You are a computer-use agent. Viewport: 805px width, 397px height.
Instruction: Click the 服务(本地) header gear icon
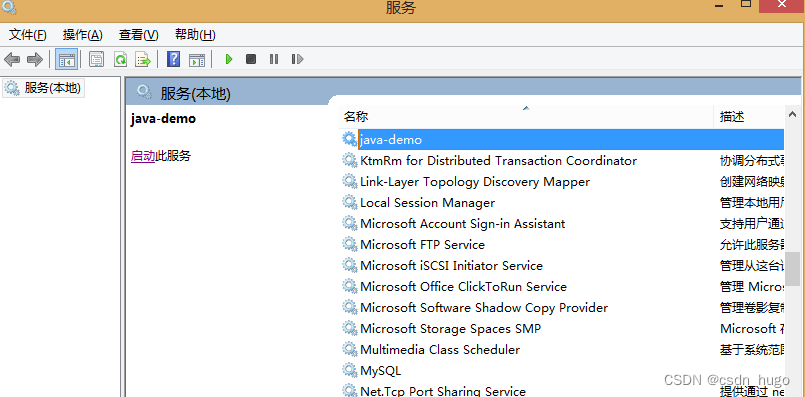[144, 92]
